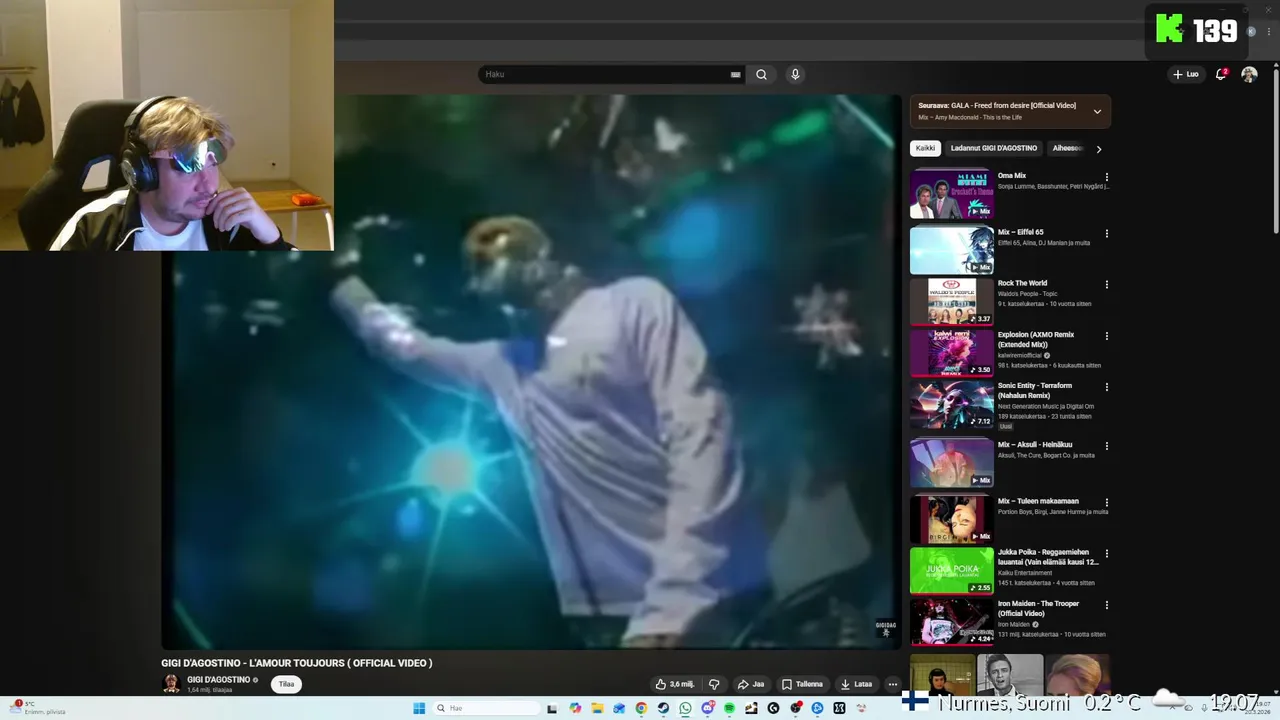The image size is (1280, 720).
Task: Open Steam from the taskbar
Action: [663, 708]
